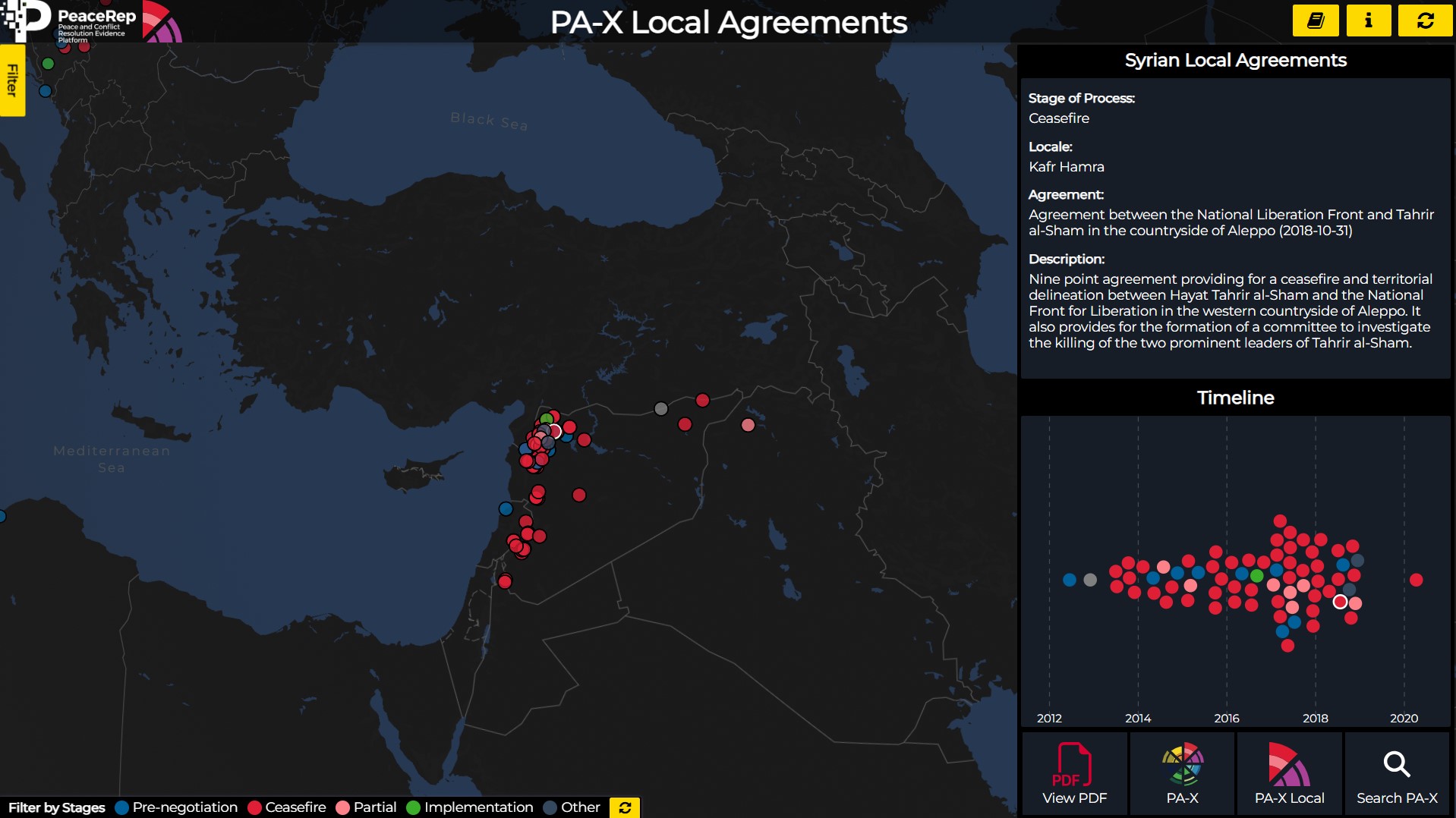Click the PeaceRep logo

70,21
